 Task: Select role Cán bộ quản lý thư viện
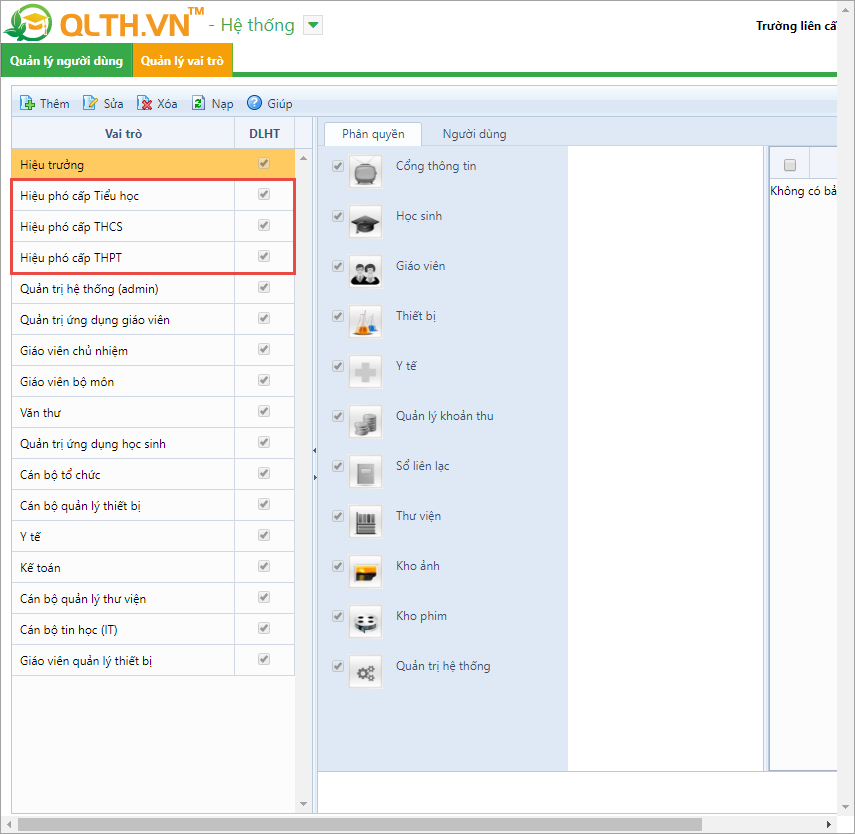pyautogui.click(x=153, y=599)
